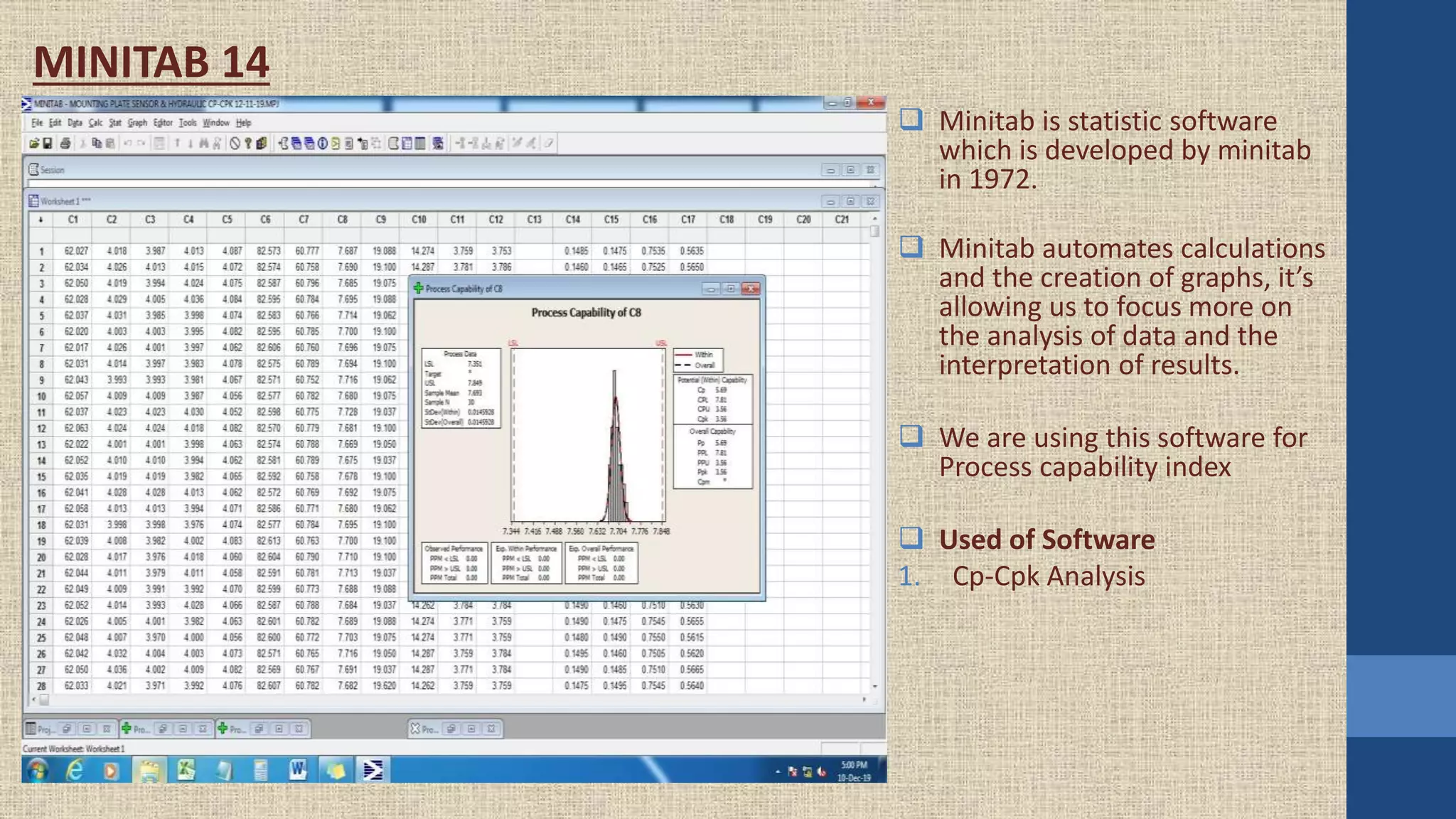The height and width of the screenshot is (819, 1456).
Task: Open Word from the Windows taskbar
Action: pyautogui.click(x=298, y=770)
